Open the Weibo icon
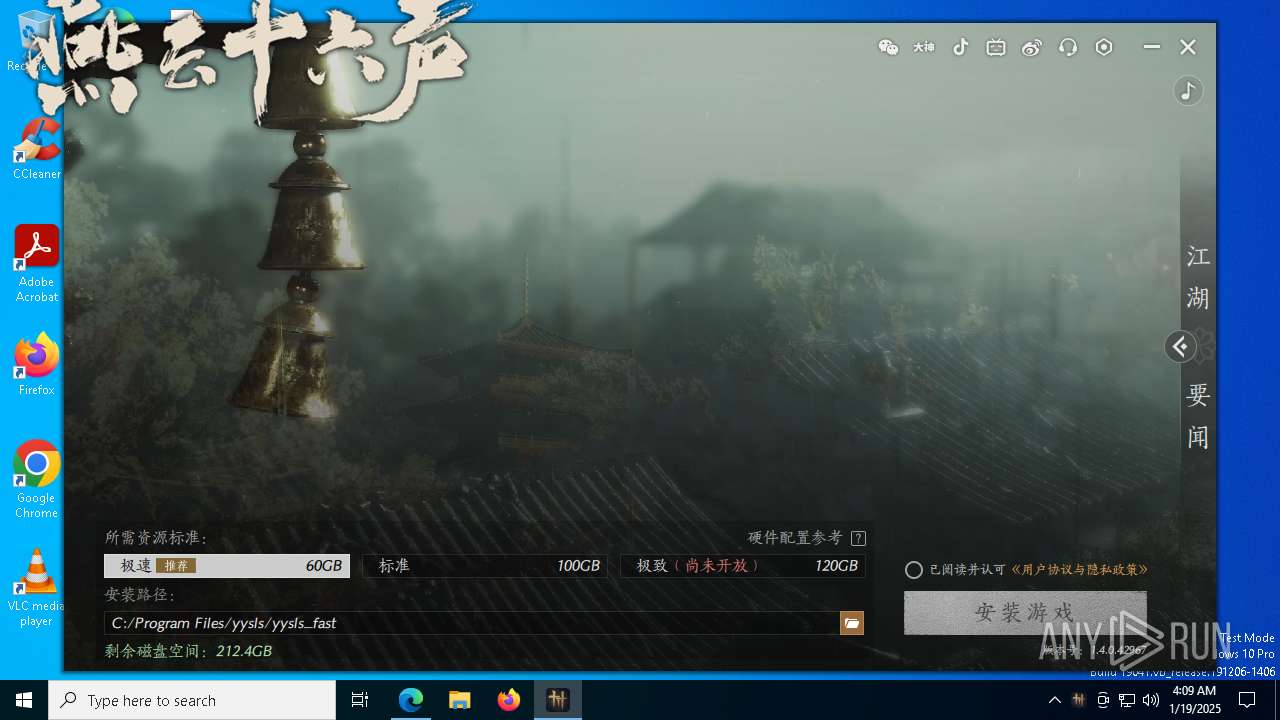1280x720 pixels. click(1032, 47)
